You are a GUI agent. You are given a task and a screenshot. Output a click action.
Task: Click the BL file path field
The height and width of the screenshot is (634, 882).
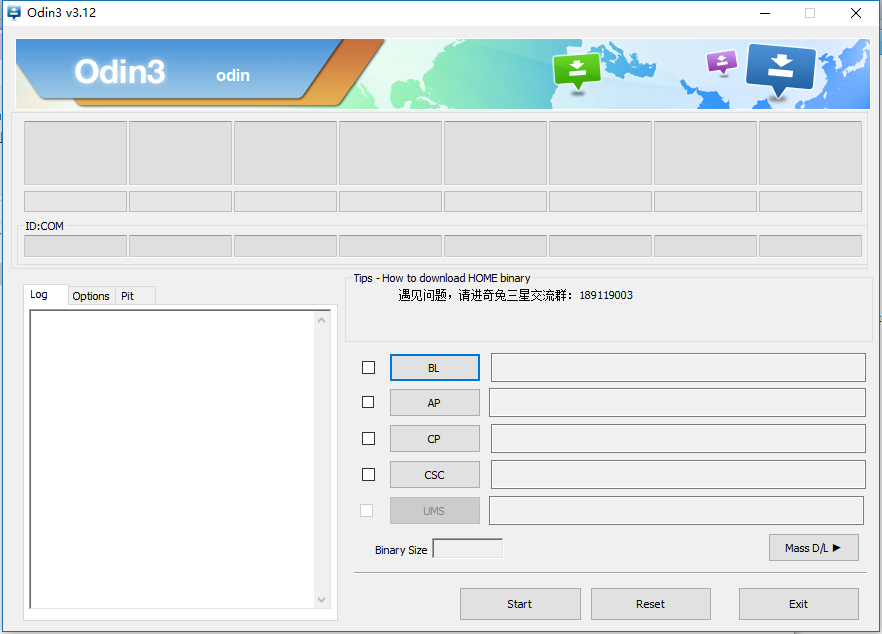pos(677,368)
